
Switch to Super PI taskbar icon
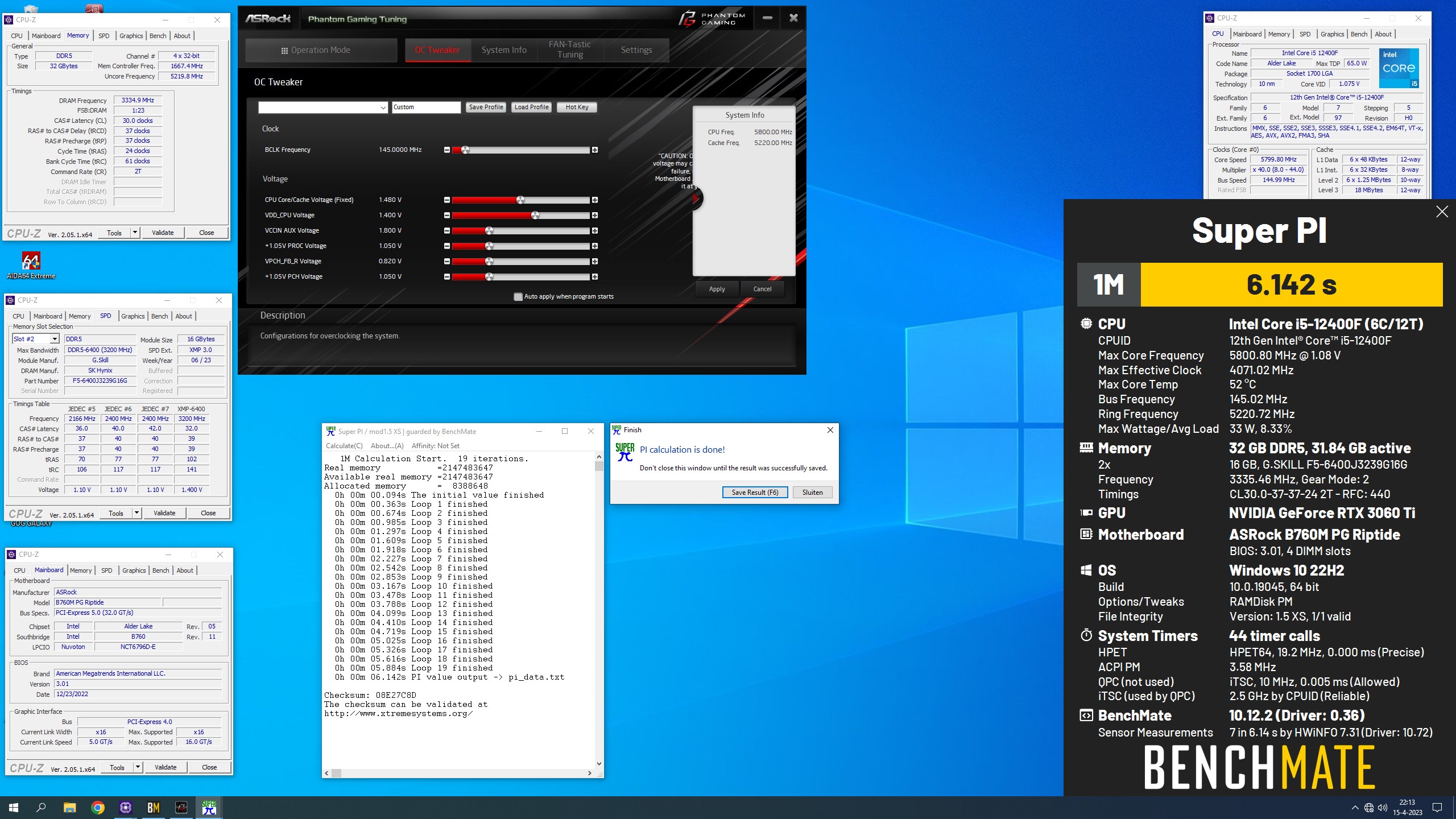209,807
